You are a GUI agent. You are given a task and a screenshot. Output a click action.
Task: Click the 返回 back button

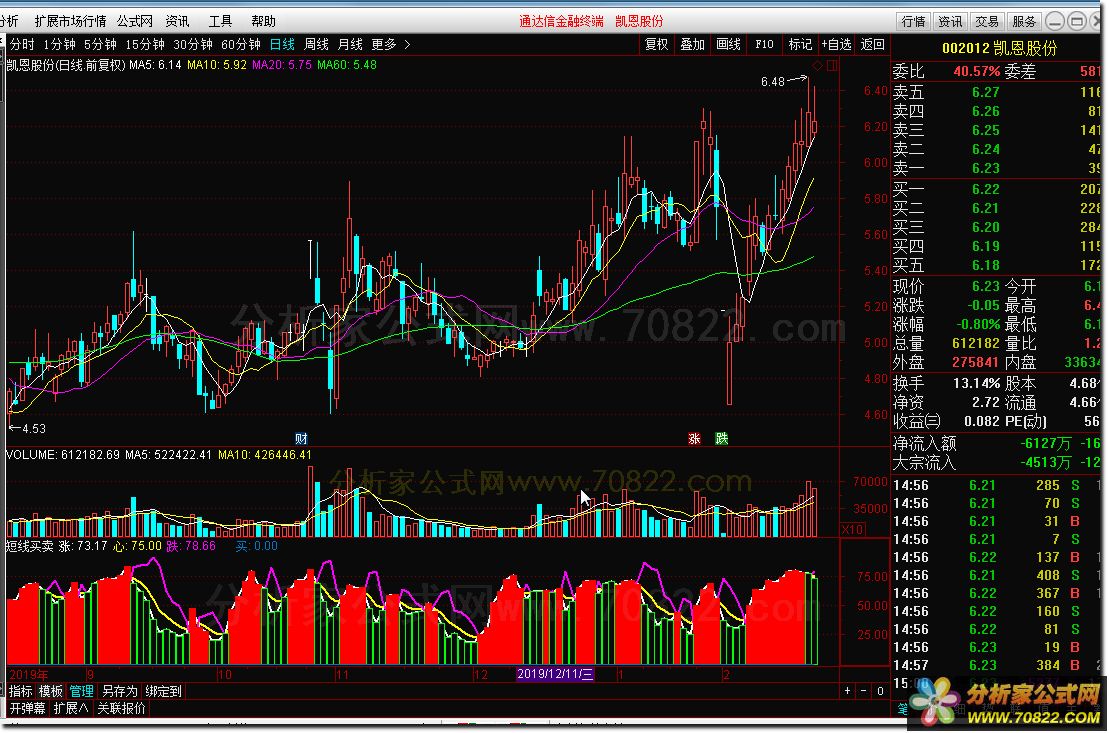[x=873, y=45]
